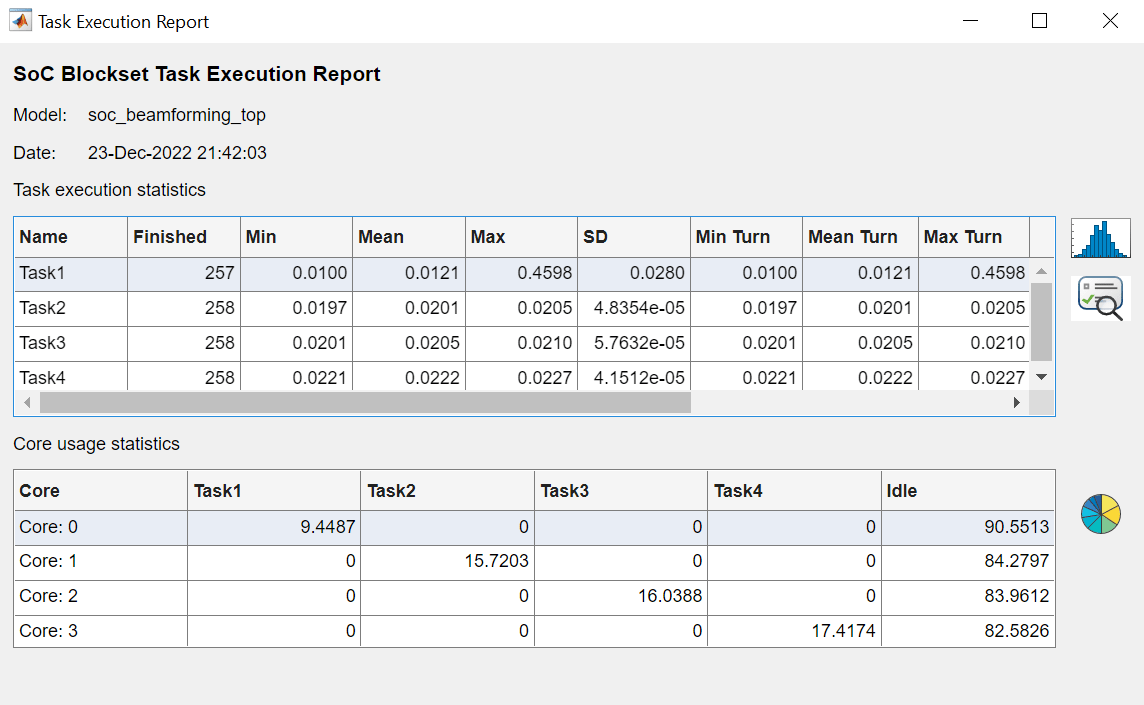Close the Task Execution Report window
Image resolution: width=1144 pixels, height=705 pixels.
click(x=1110, y=21)
